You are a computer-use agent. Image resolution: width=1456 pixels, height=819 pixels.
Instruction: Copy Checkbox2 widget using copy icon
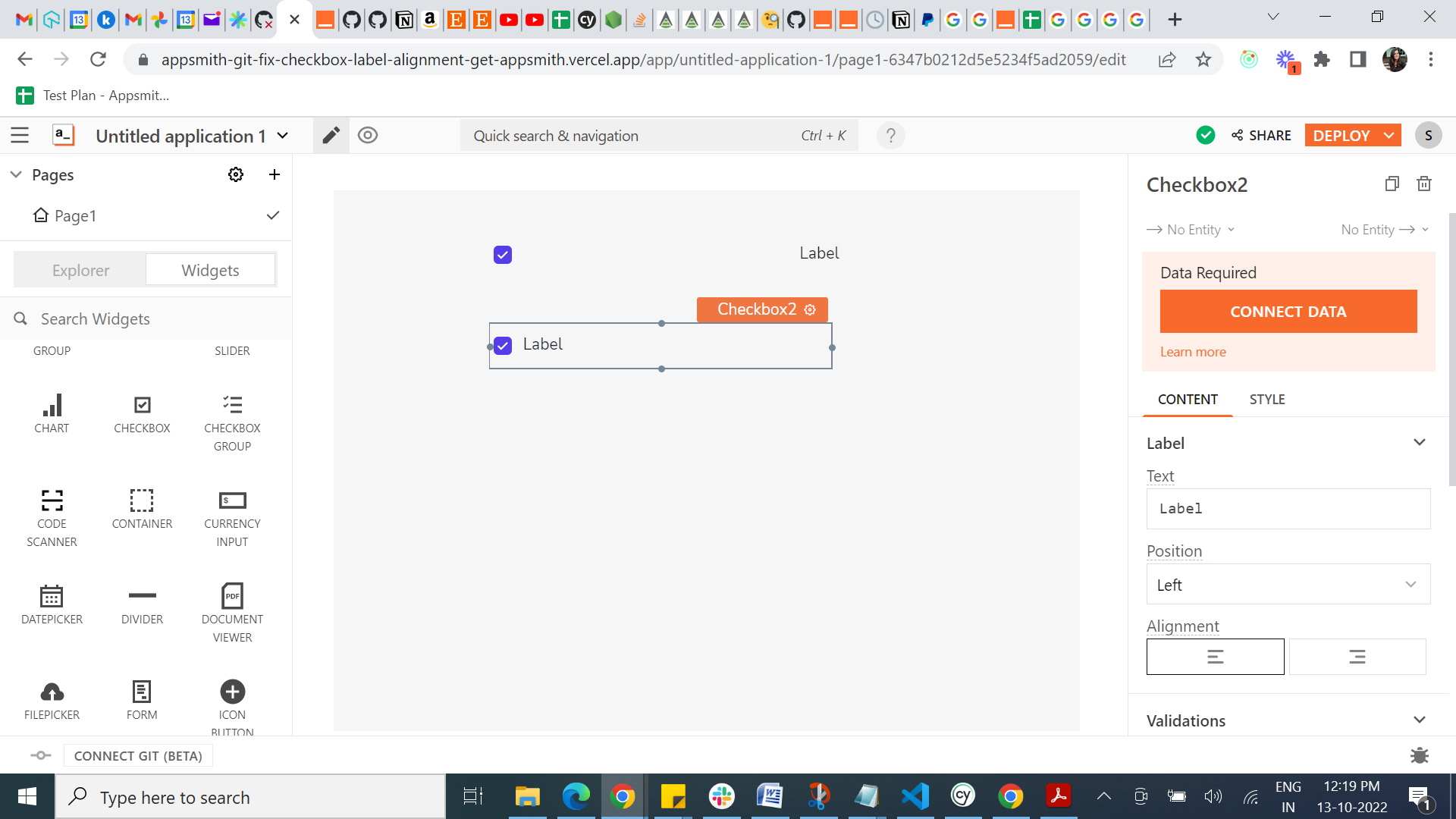[x=1392, y=184]
